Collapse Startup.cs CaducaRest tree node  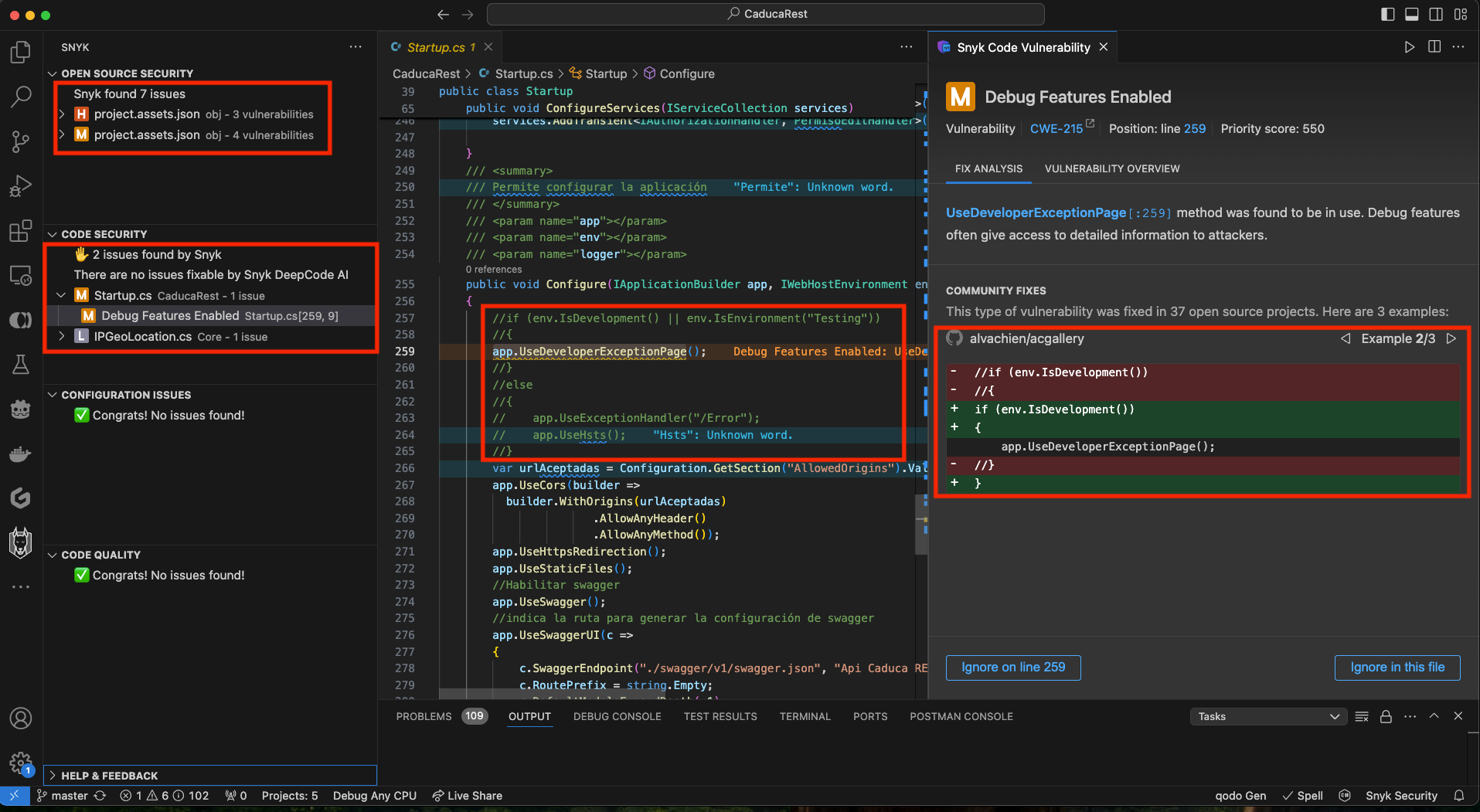(62, 296)
